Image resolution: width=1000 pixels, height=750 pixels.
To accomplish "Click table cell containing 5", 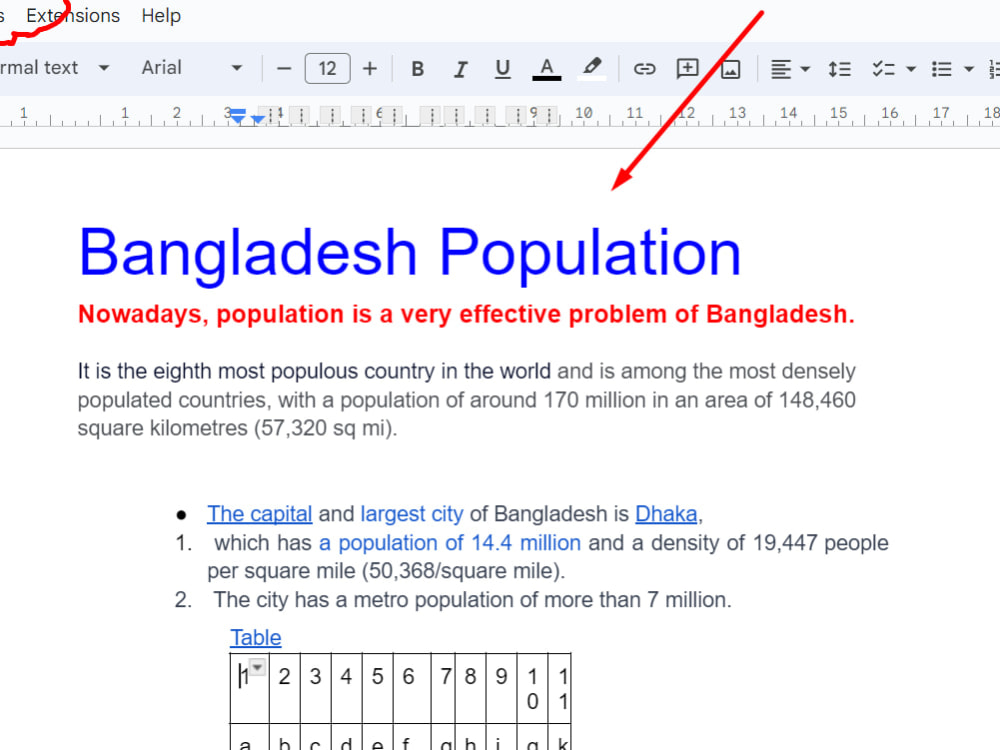I will click(378, 688).
